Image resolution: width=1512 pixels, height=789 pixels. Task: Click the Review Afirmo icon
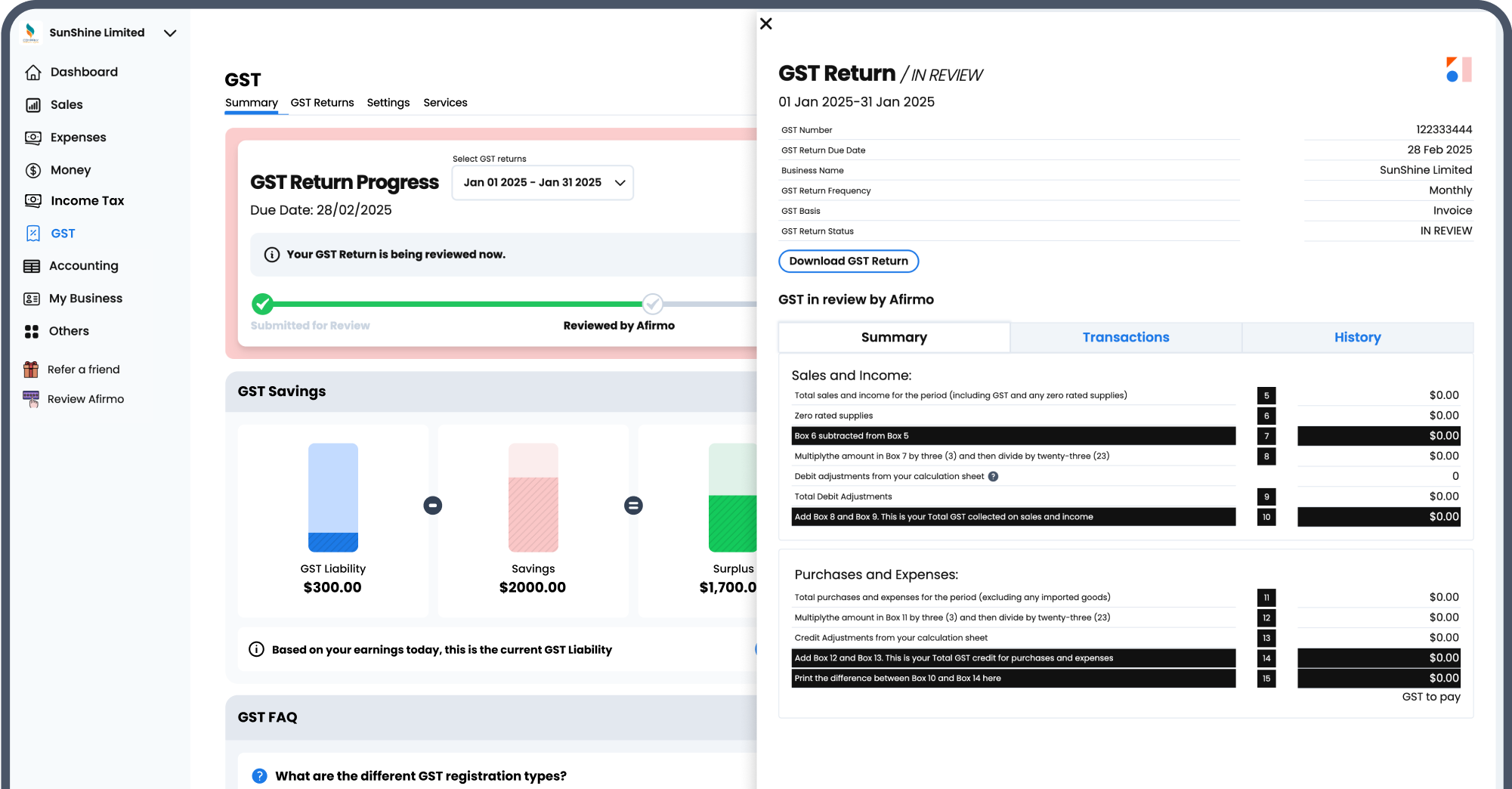[31, 399]
